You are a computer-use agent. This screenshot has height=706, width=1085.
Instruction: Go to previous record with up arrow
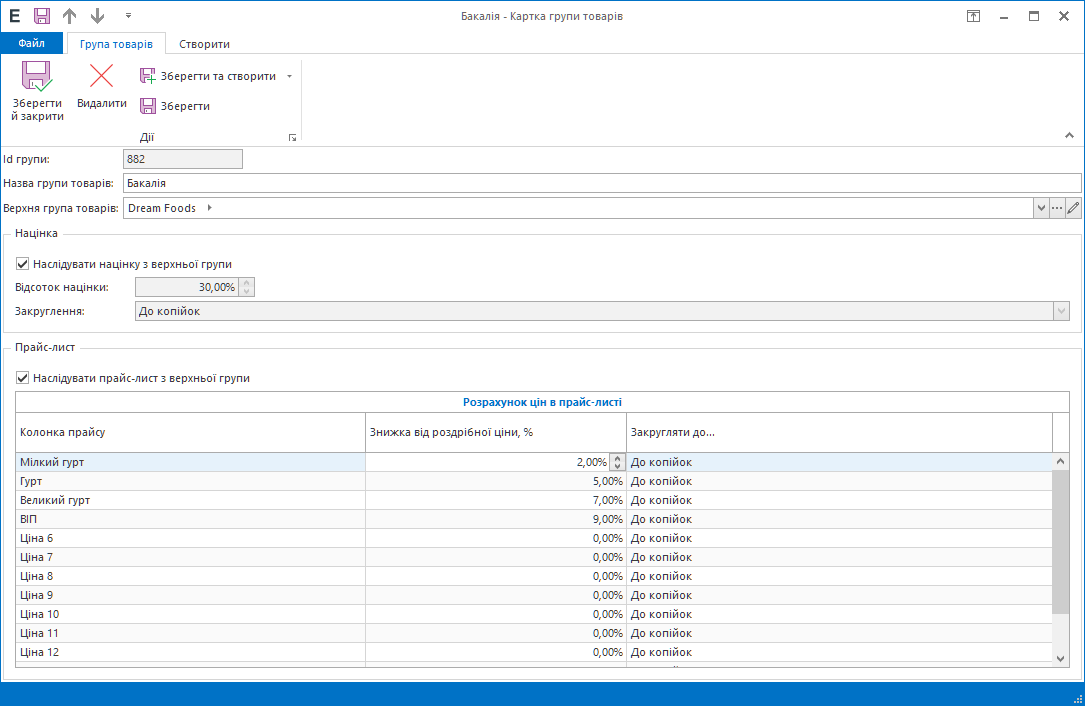click(x=69, y=16)
